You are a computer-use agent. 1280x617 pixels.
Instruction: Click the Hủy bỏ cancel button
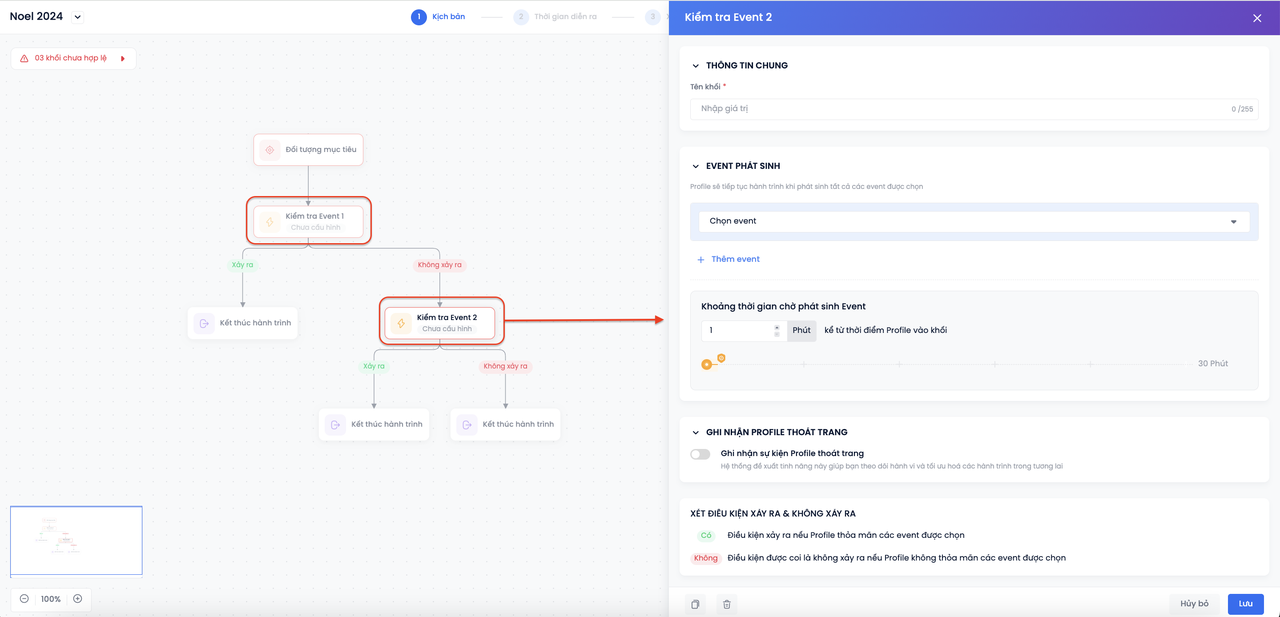[1194, 604]
